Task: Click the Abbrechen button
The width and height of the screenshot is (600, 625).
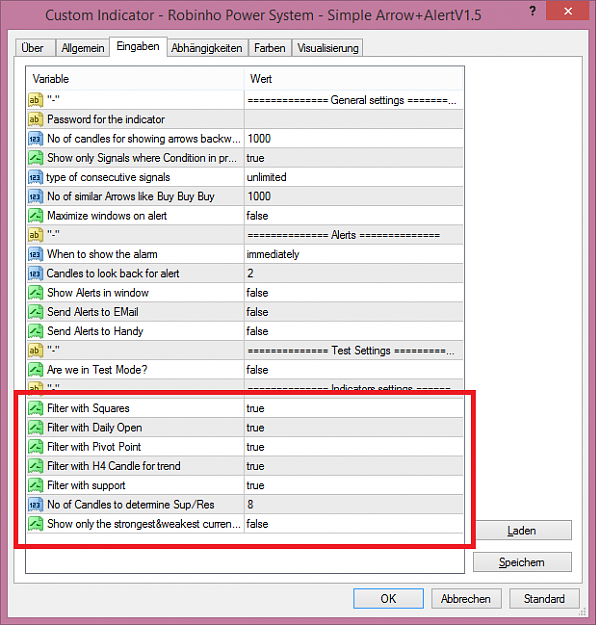Action: click(466, 599)
